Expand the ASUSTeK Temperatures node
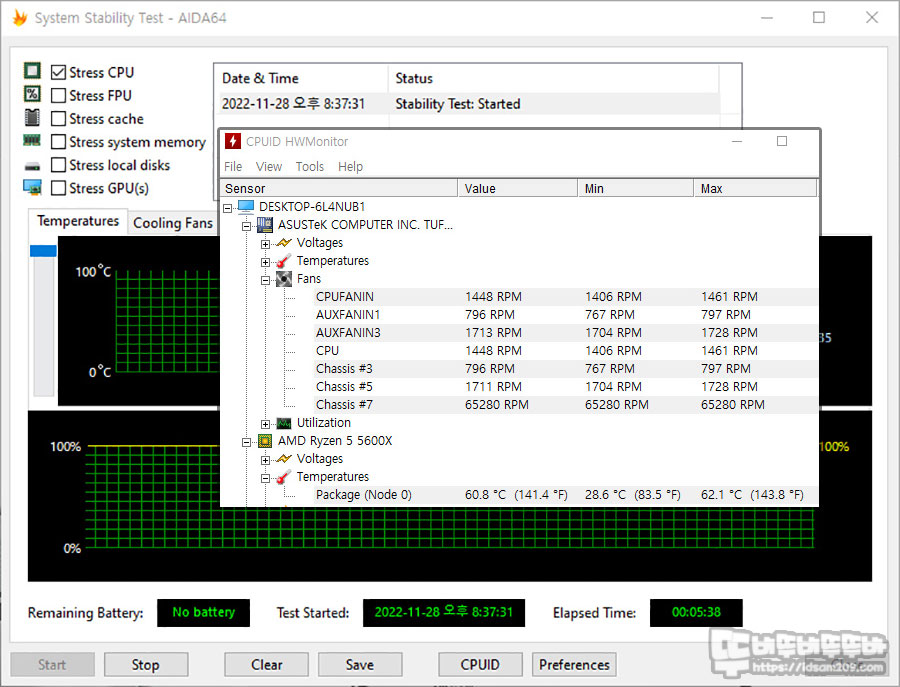 pyautogui.click(x=265, y=262)
